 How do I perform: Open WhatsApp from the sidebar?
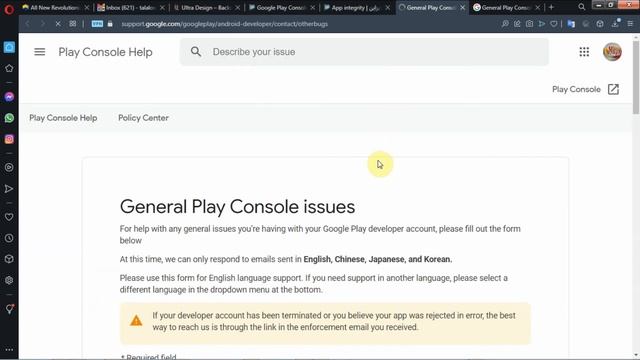point(9,118)
